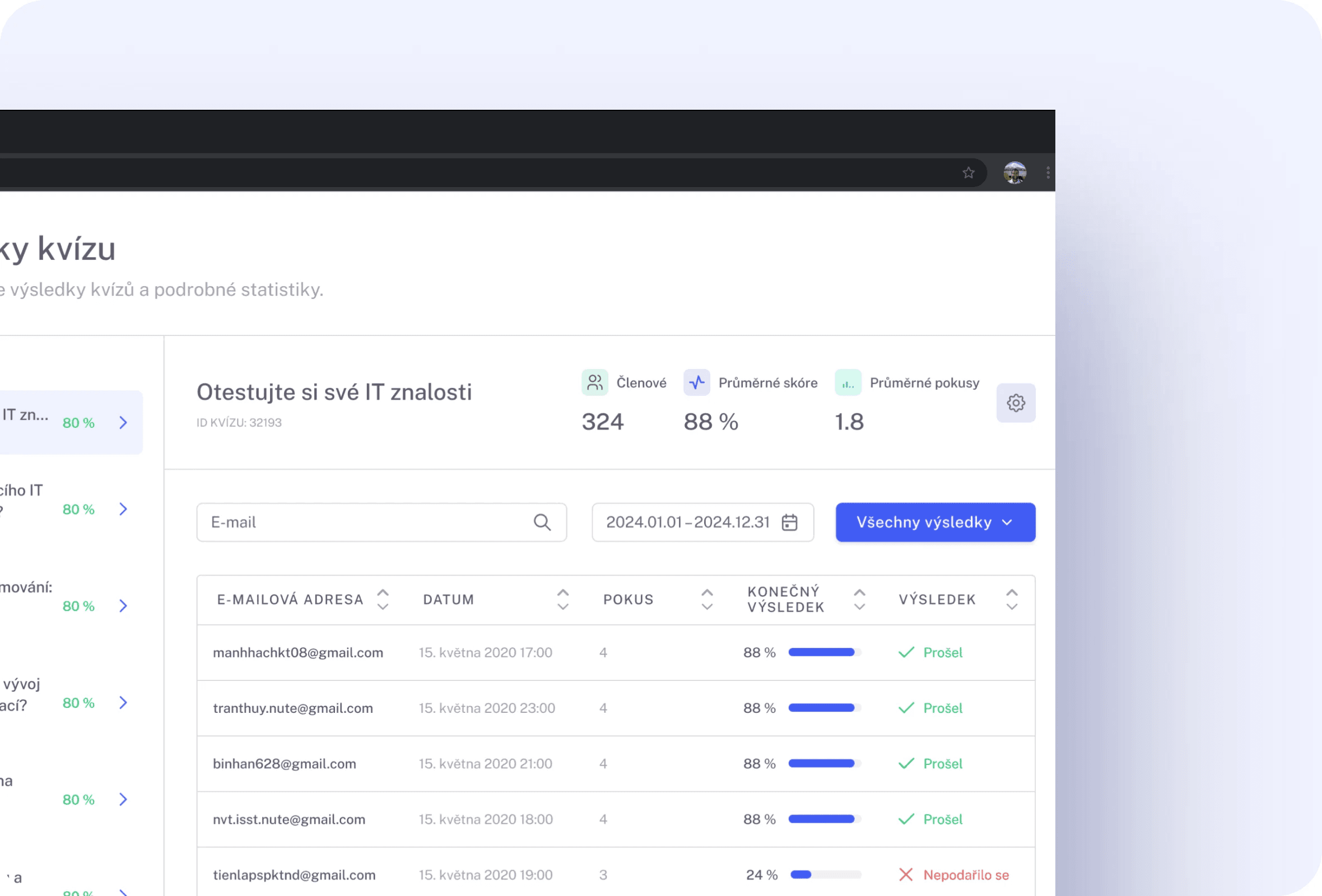Open Všechny výsledky filter dropdown
This screenshot has height=896, width=1322.
pos(935,522)
